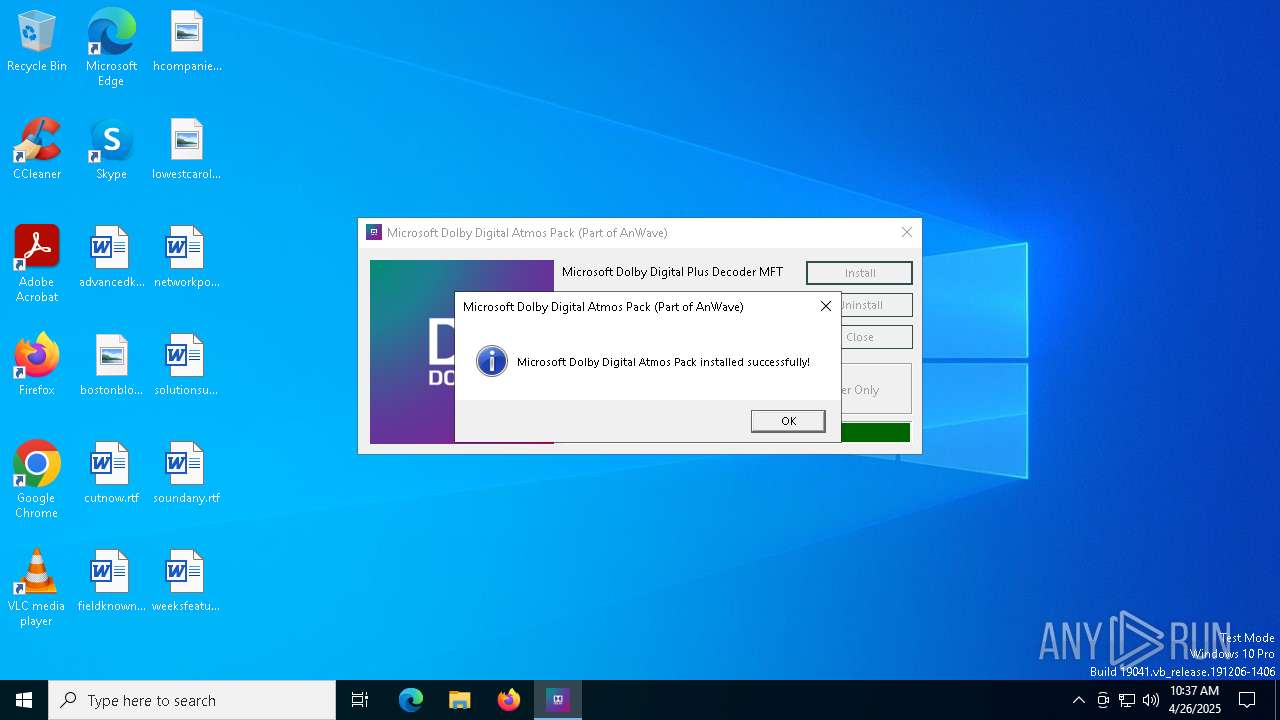Open the network status tray icon
Image resolution: width=1280 pixels, height=720 pixels.
[1127, 700]
